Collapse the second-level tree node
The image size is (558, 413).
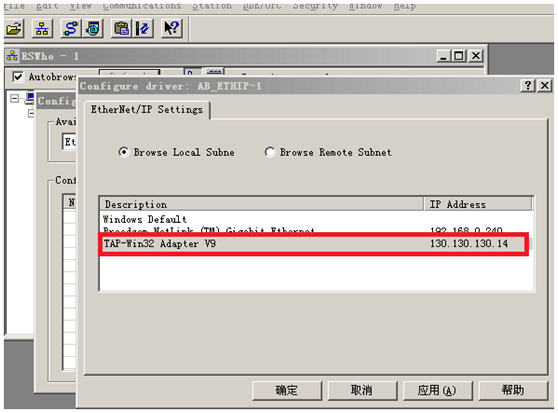coord(31,113)
